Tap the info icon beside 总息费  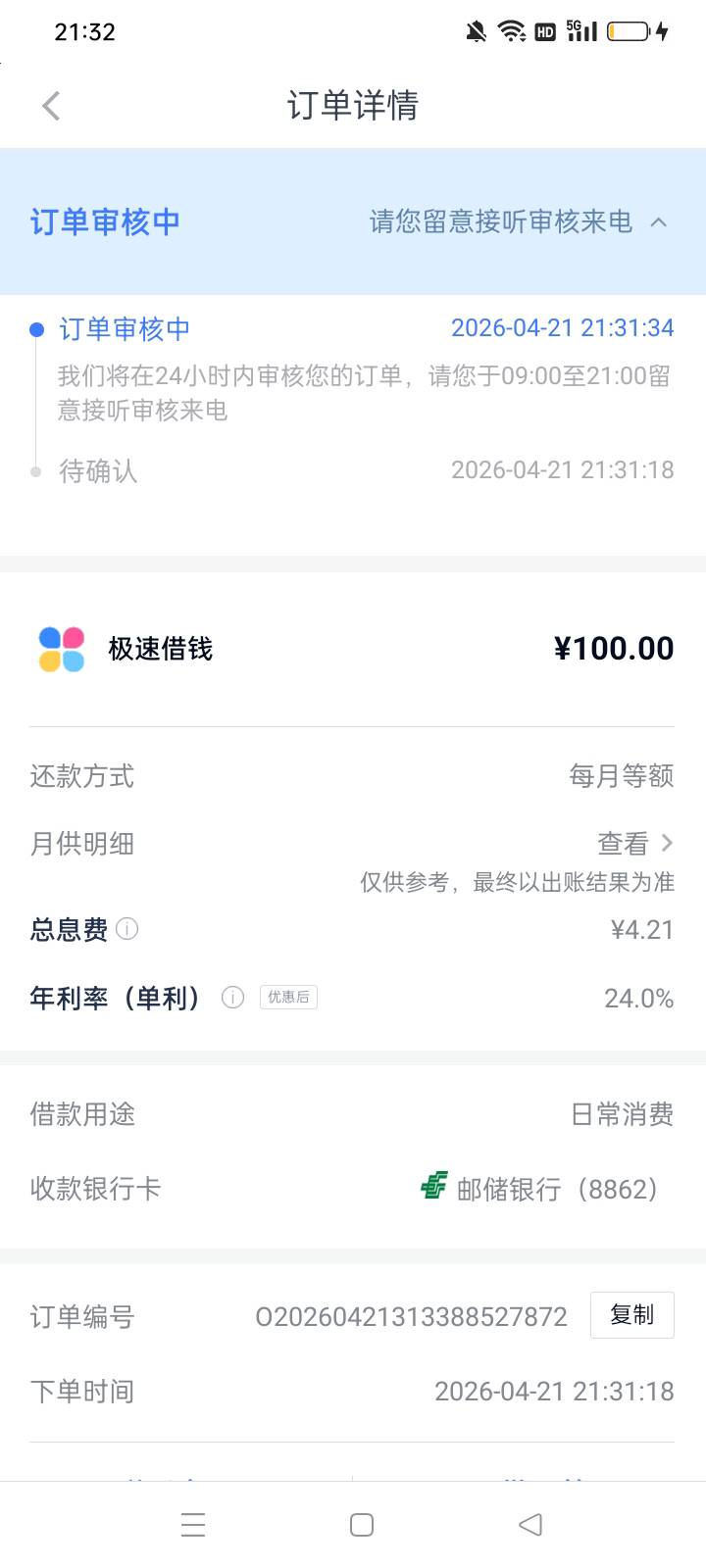127,928
